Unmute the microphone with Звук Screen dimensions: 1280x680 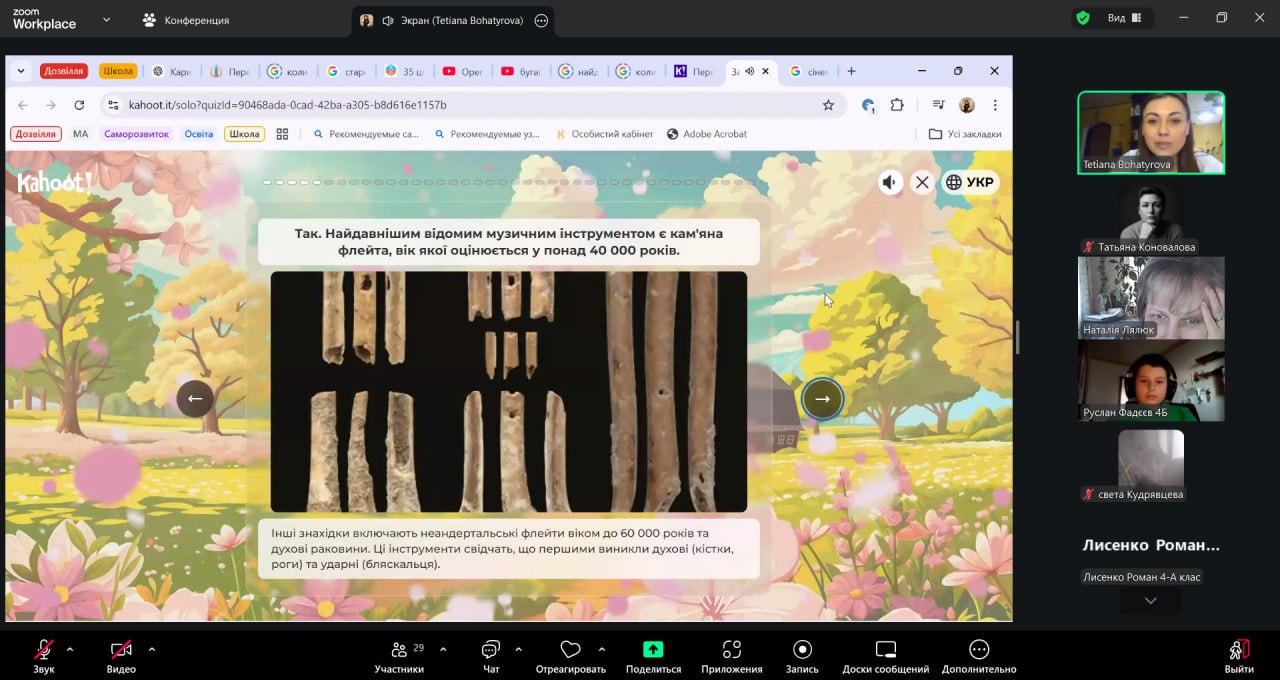tap(43, 650)
